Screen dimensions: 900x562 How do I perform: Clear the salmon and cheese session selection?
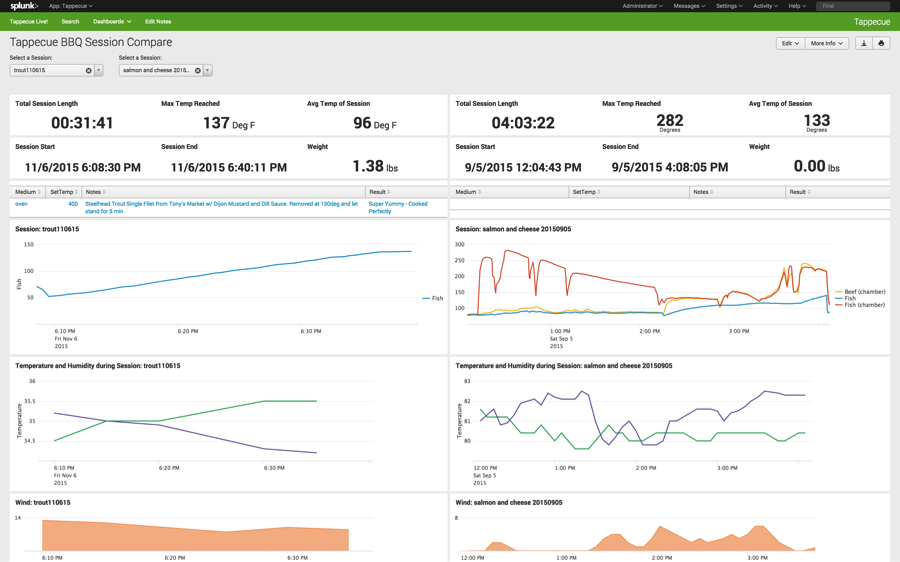click(x=197, y=71)
